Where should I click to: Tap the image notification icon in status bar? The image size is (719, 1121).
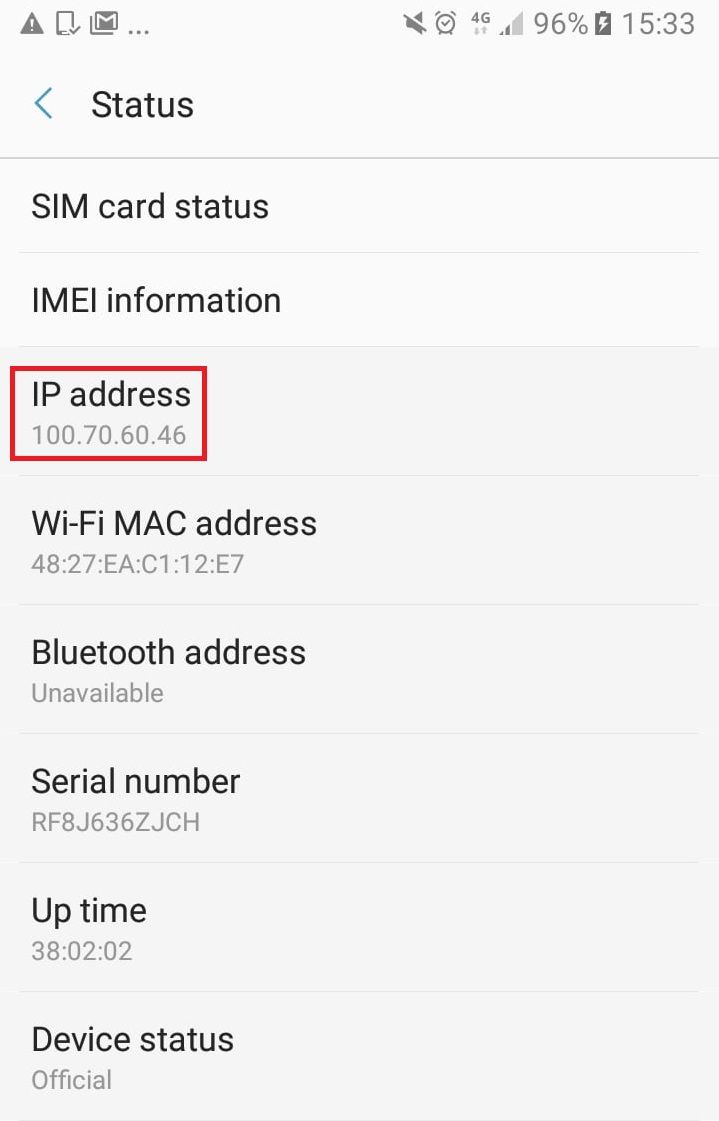click(104, 24)
